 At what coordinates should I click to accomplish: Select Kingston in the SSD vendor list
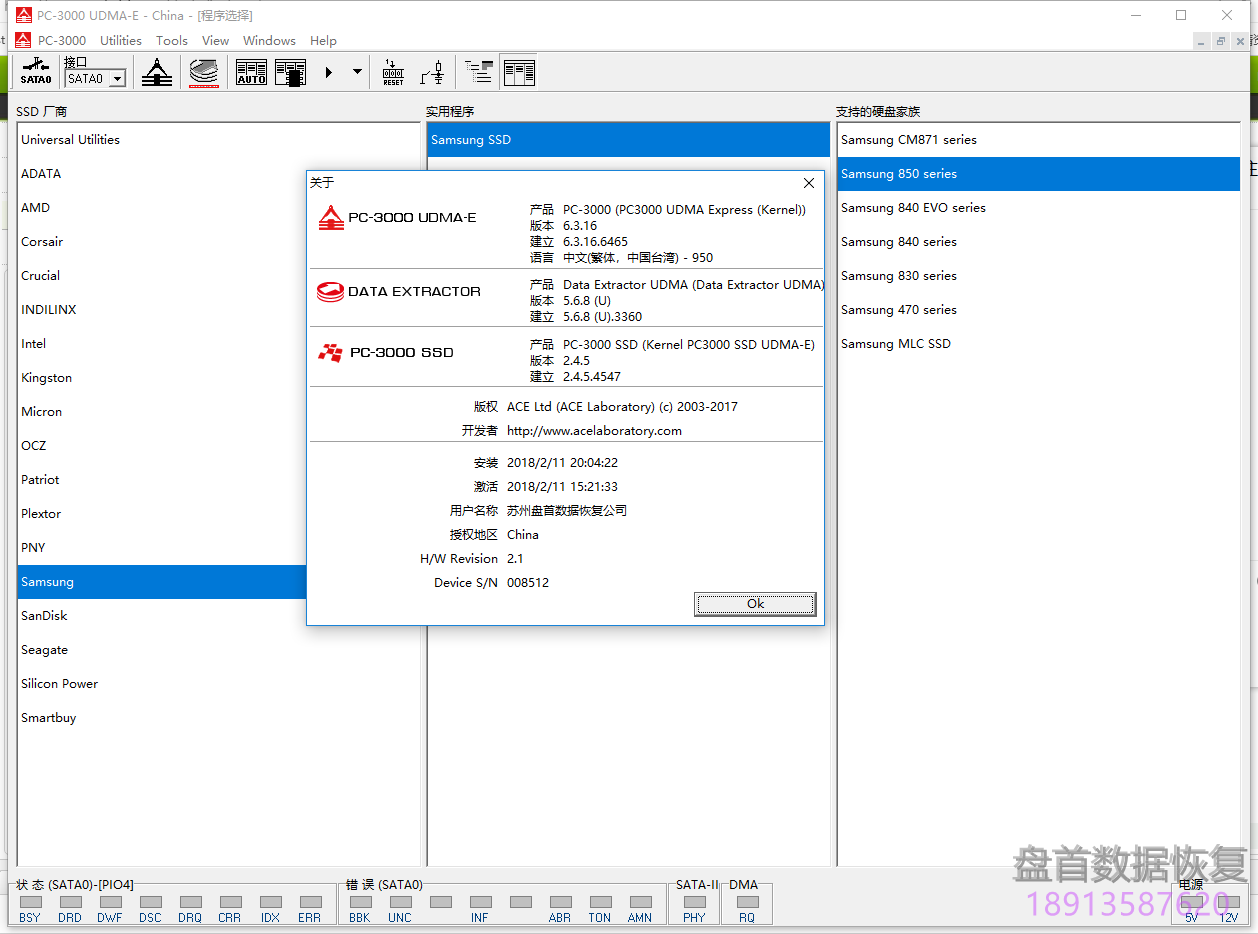click(47, 378)
